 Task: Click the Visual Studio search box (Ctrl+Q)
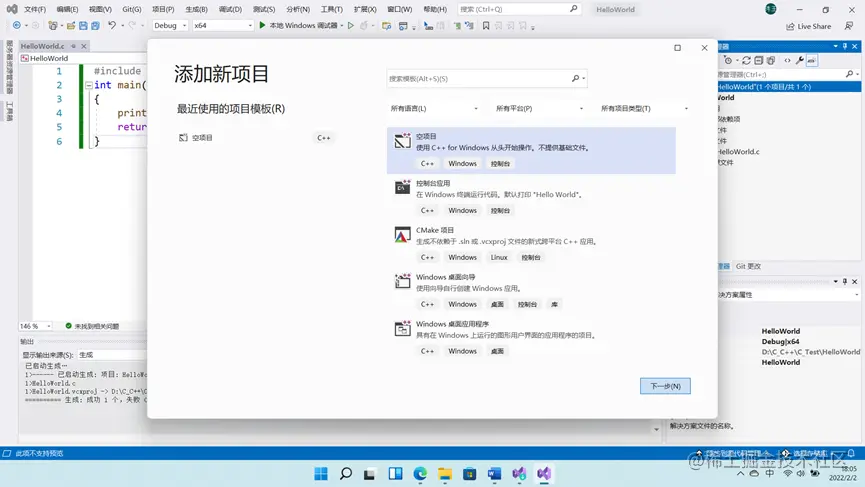(519, 9)
